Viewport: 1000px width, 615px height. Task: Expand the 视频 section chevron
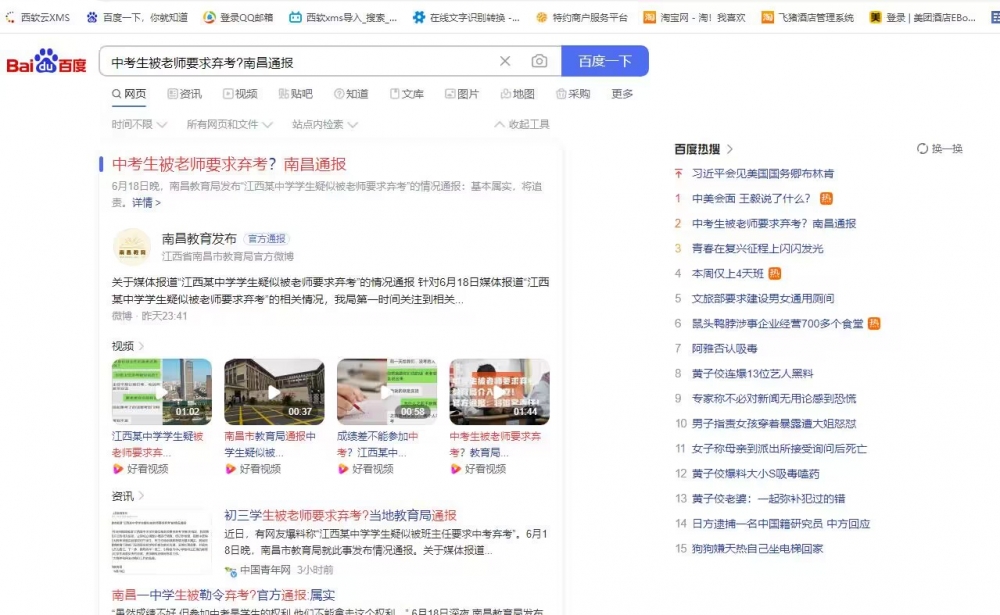point(141,346)
